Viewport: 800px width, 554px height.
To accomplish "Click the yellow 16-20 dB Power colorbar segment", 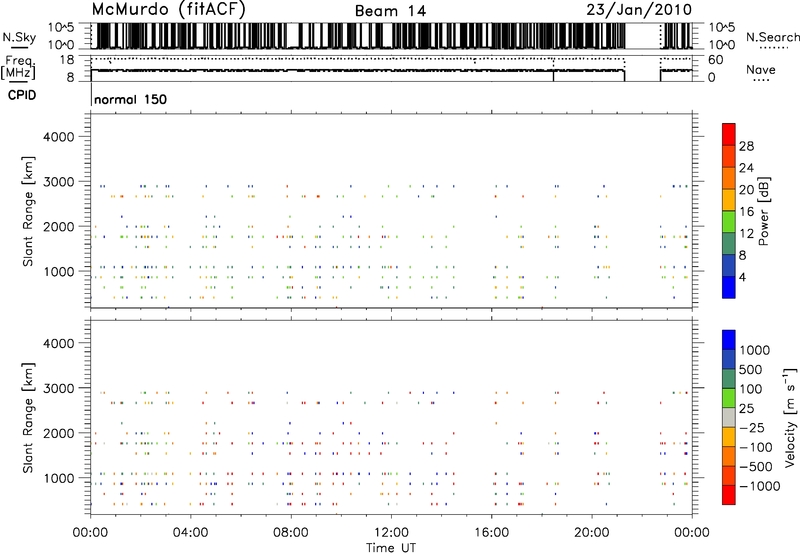I will point(729,200).
